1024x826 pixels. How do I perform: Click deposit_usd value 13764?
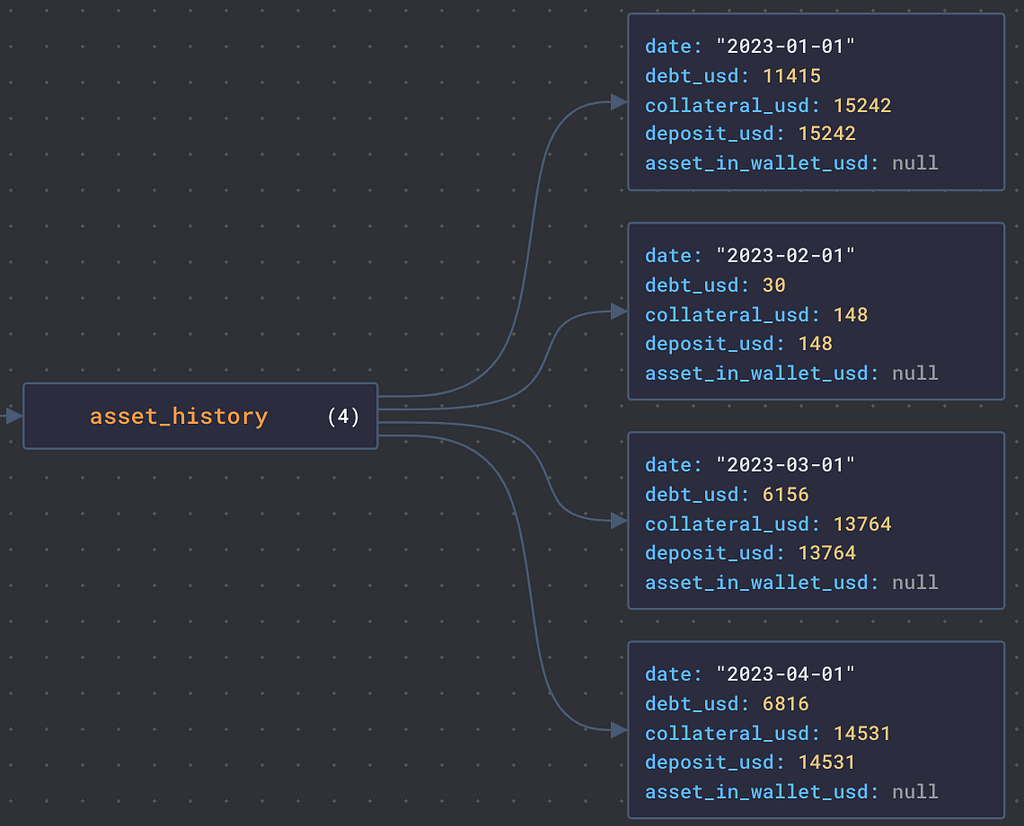(827, 552)
